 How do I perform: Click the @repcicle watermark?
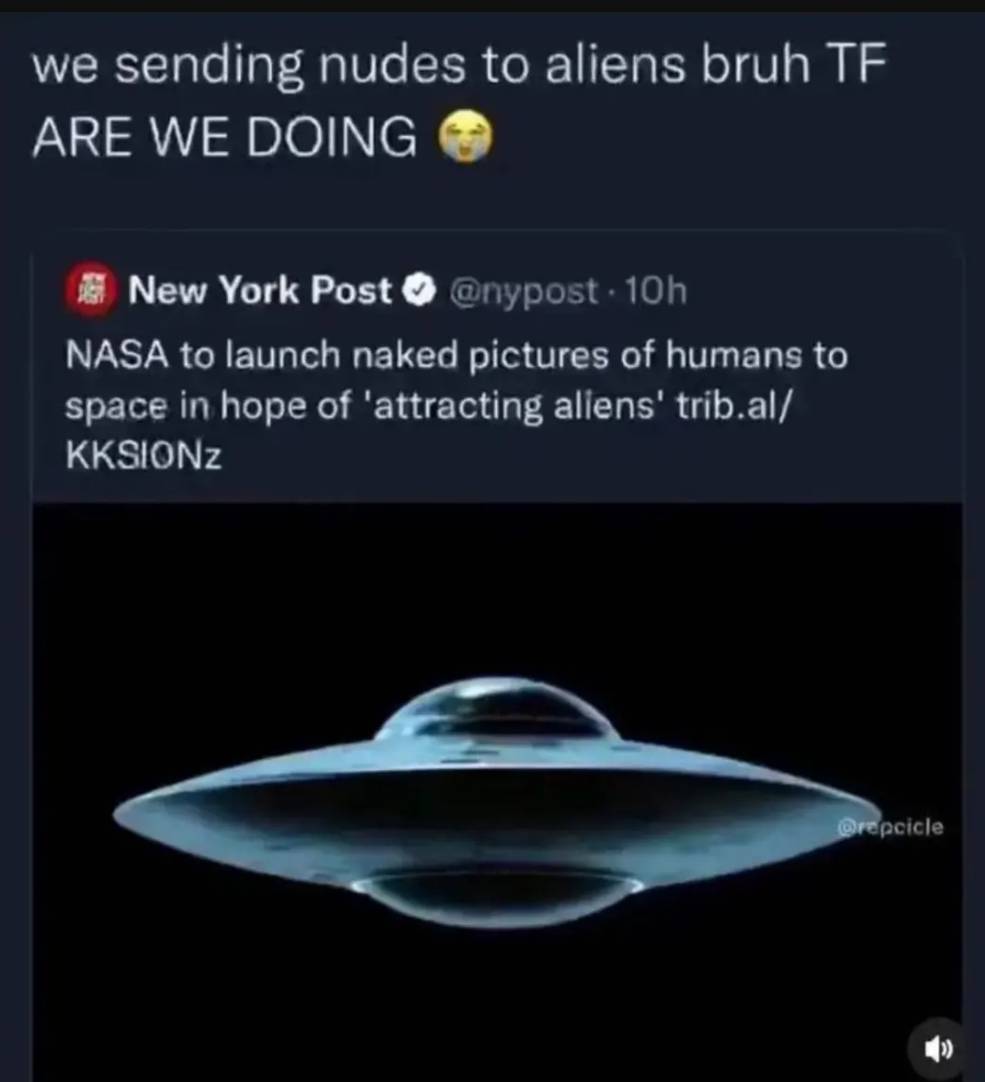[x=890, y=827]
